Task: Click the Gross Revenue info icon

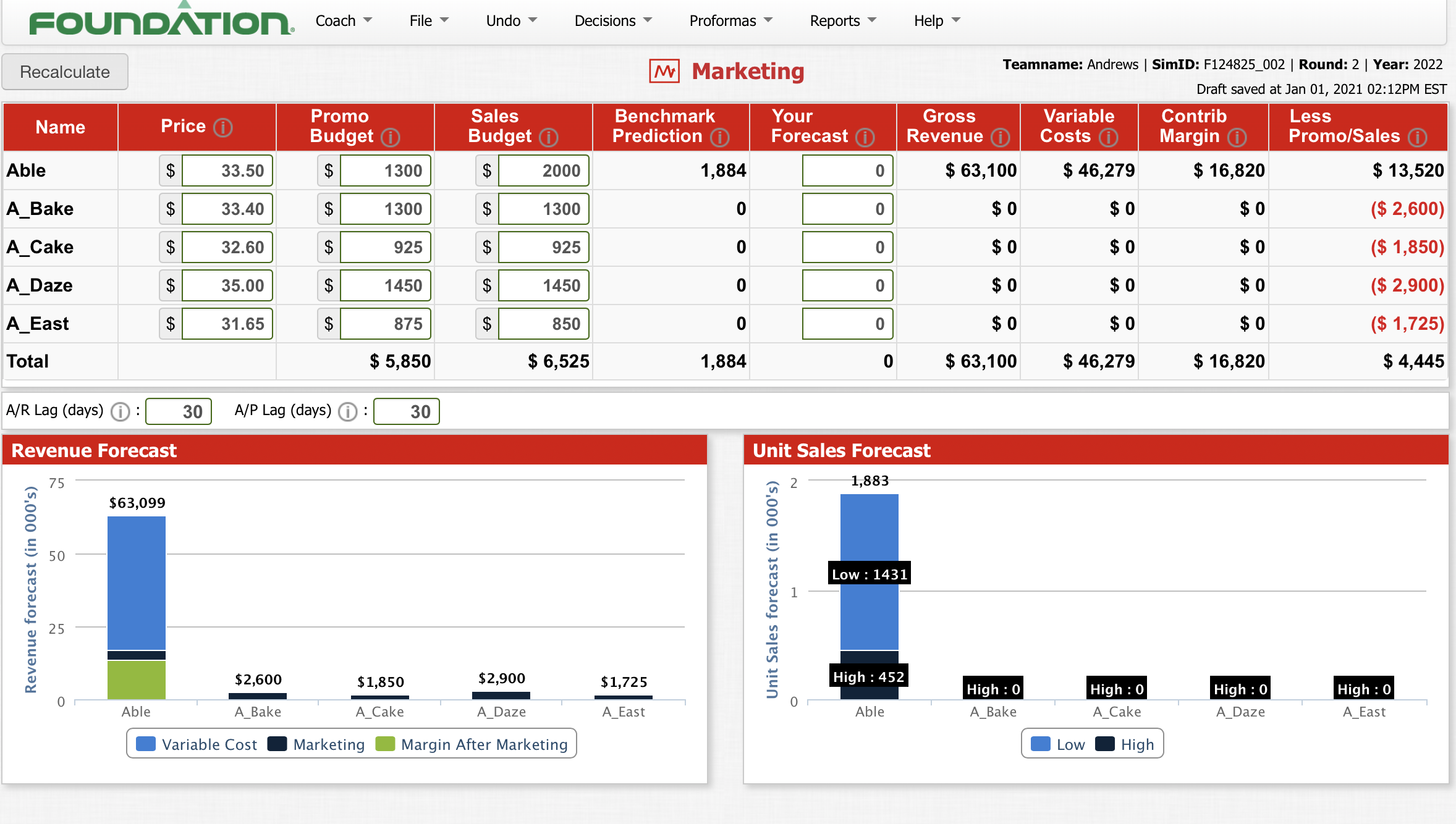Action: tap(1001, 137)
